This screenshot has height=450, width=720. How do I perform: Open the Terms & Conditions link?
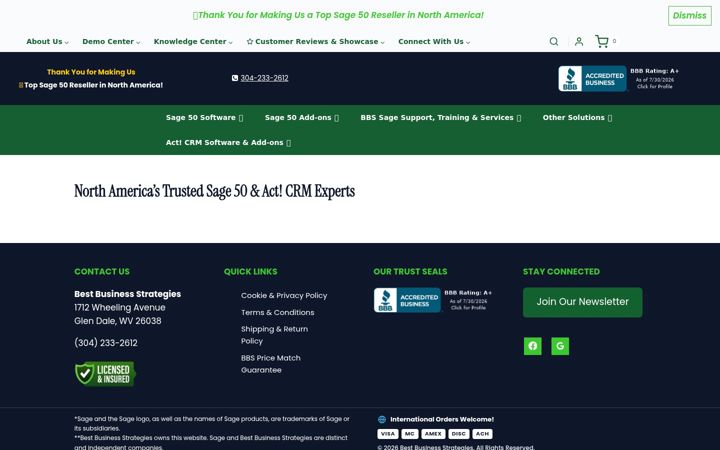click(277, 312)
